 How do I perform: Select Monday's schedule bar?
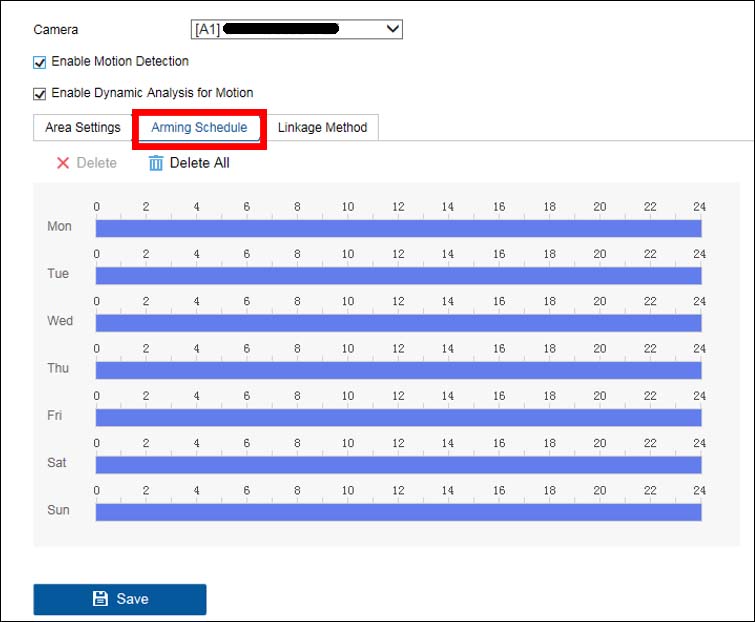[398, 229]
